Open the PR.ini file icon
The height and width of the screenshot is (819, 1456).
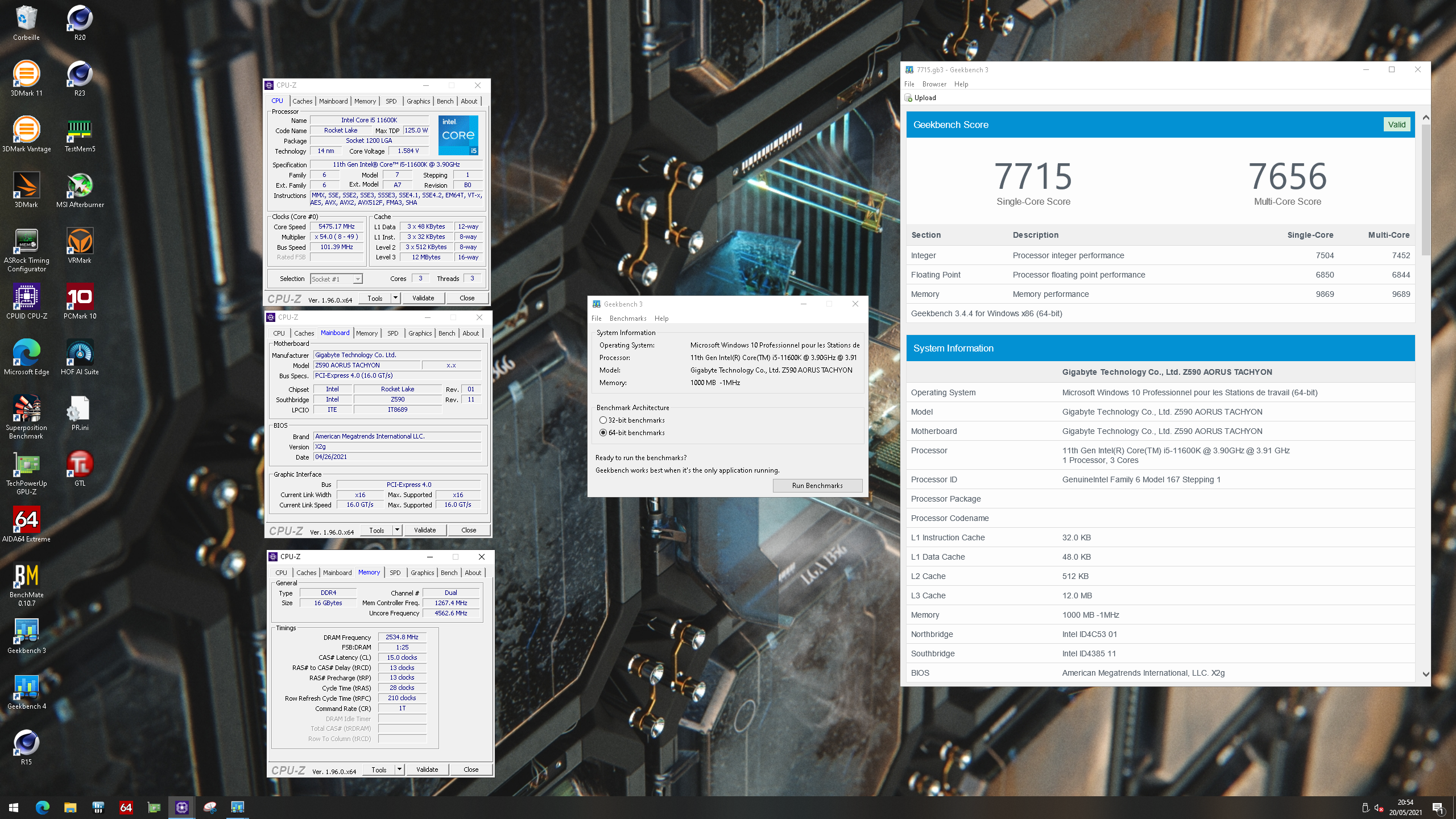tap(80, 413)
